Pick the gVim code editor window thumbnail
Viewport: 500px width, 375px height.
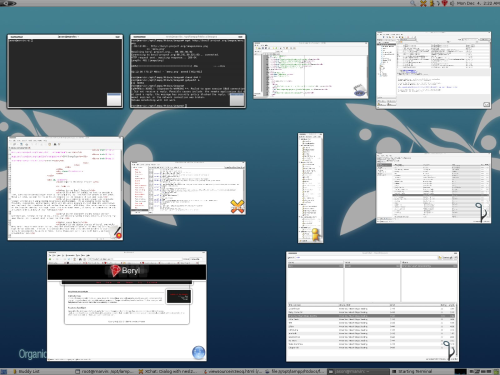[310, 70]
